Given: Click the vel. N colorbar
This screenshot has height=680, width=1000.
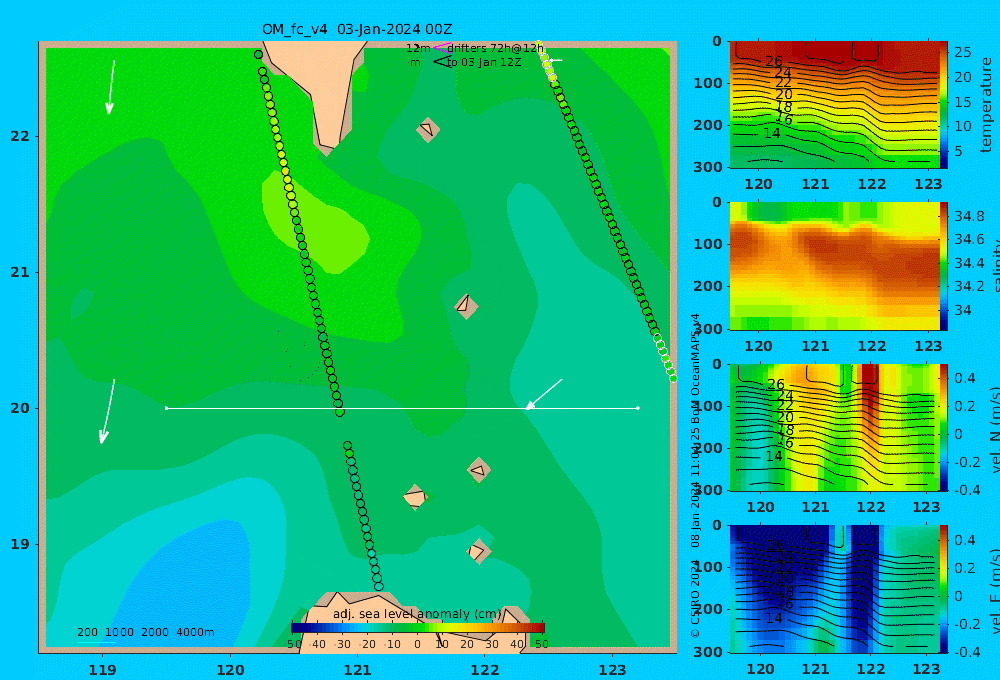Looking at the screenshot, I should 943,427.
